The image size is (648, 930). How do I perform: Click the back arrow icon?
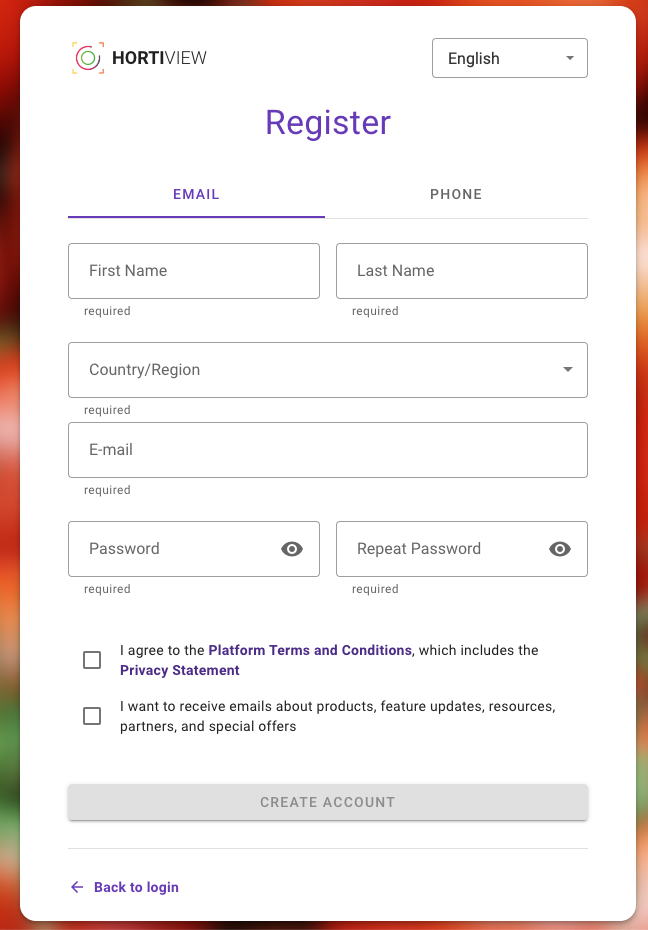tap(77, 887)
